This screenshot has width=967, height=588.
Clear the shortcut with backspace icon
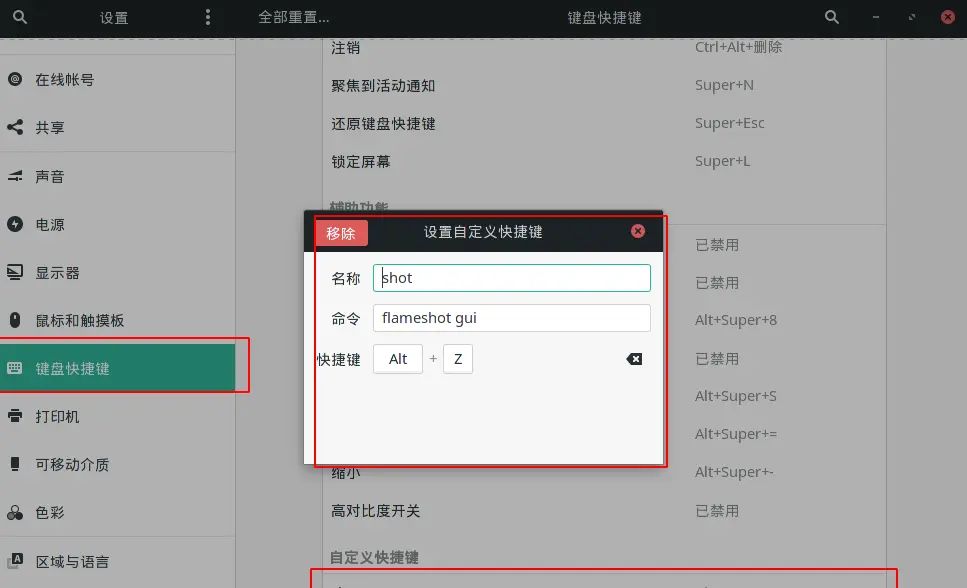pyautogui.click(x=634, y=359)
